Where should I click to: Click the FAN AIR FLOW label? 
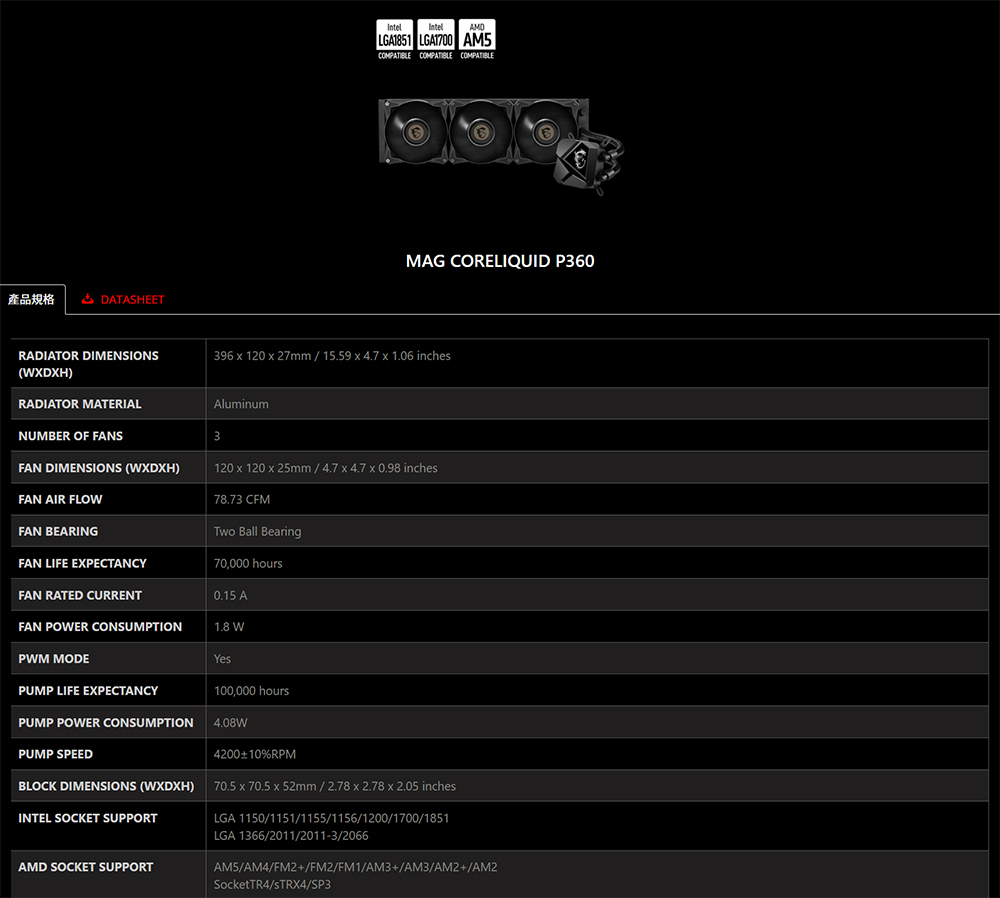click(60, 500)
